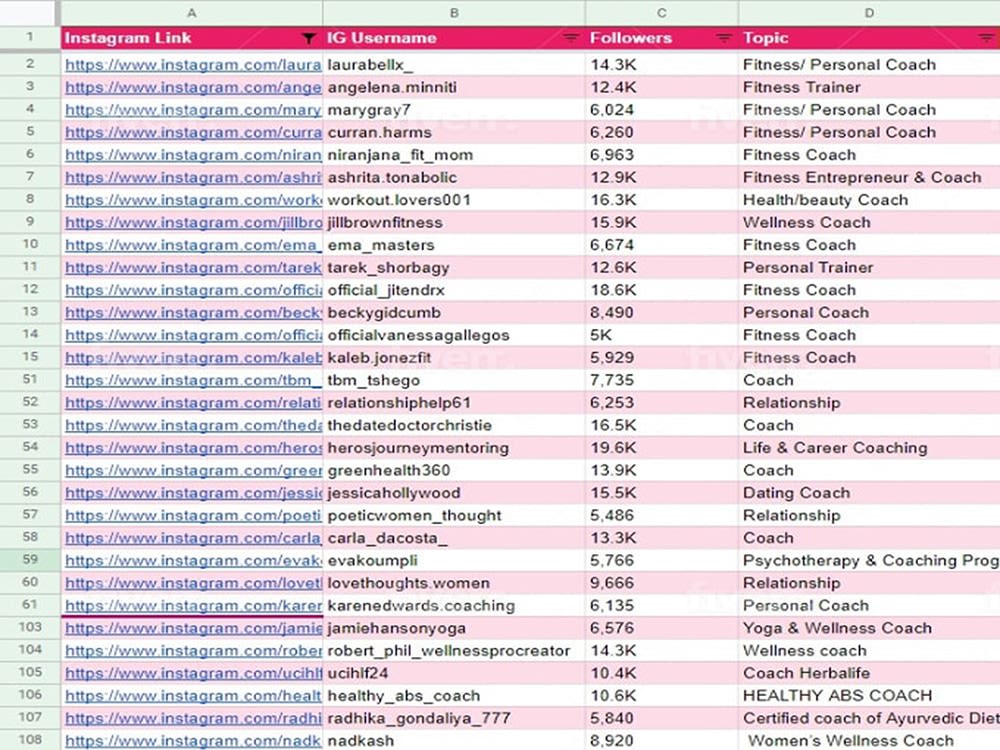Click the Topic header cell
Image resolution: width=1000 pixels, height=750 pixels.
(869, 38)
